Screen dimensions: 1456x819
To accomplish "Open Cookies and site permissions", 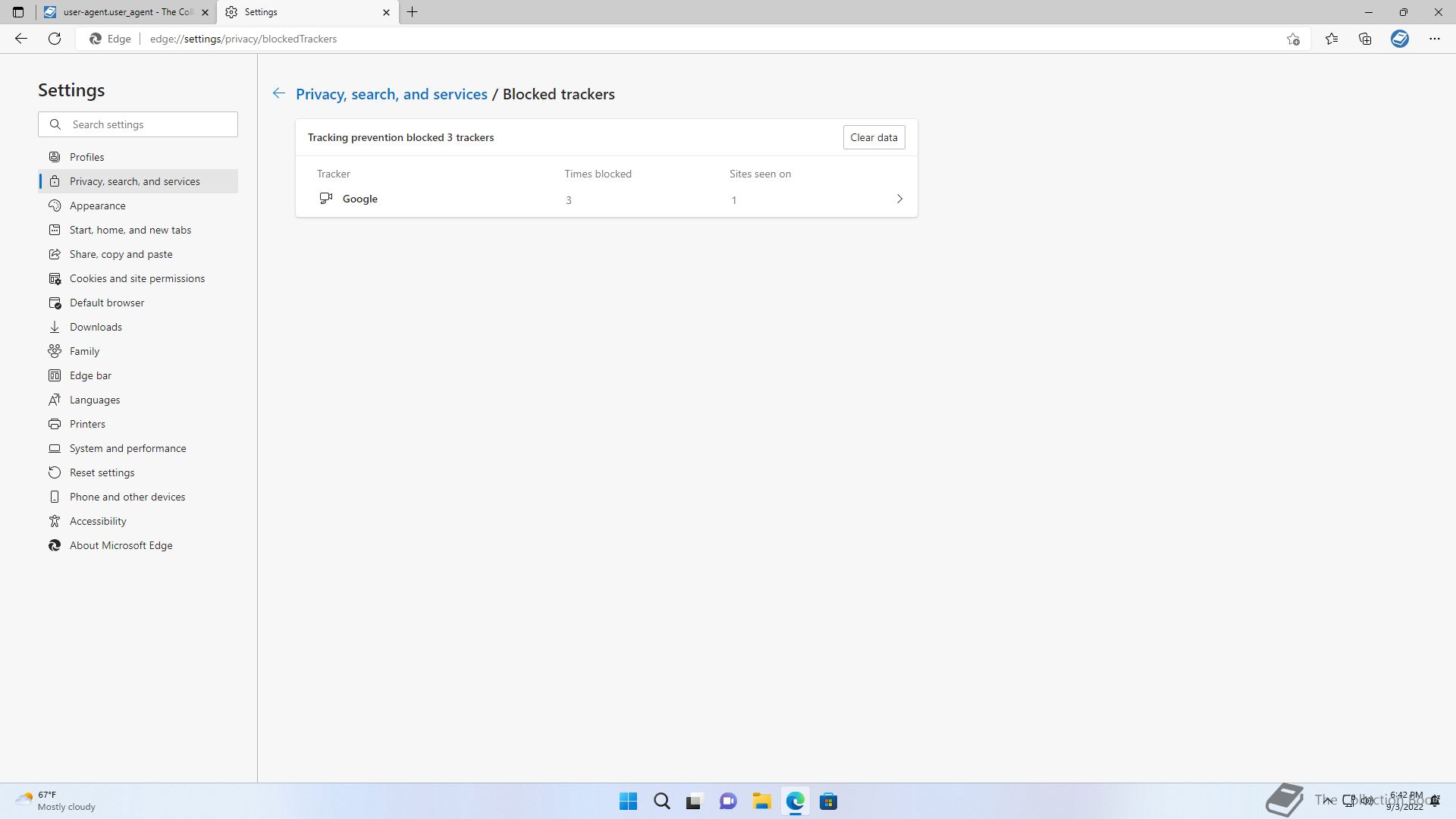I will (x=138, y=278).
